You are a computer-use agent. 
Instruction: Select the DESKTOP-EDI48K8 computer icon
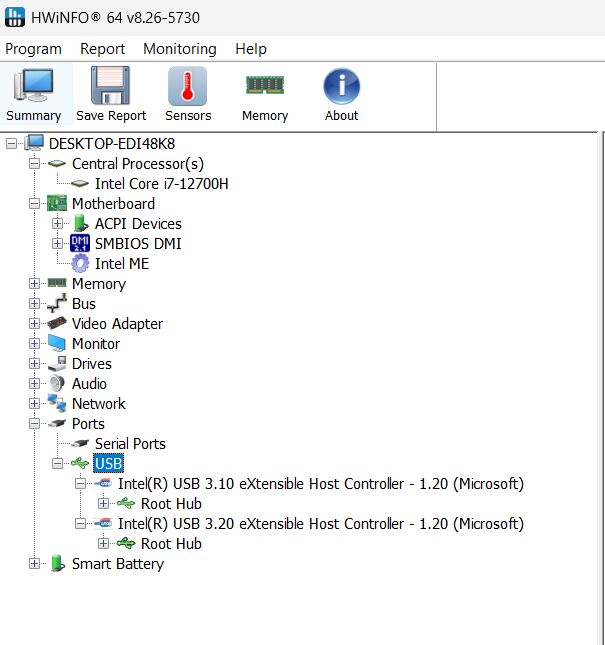coord(34,143)
